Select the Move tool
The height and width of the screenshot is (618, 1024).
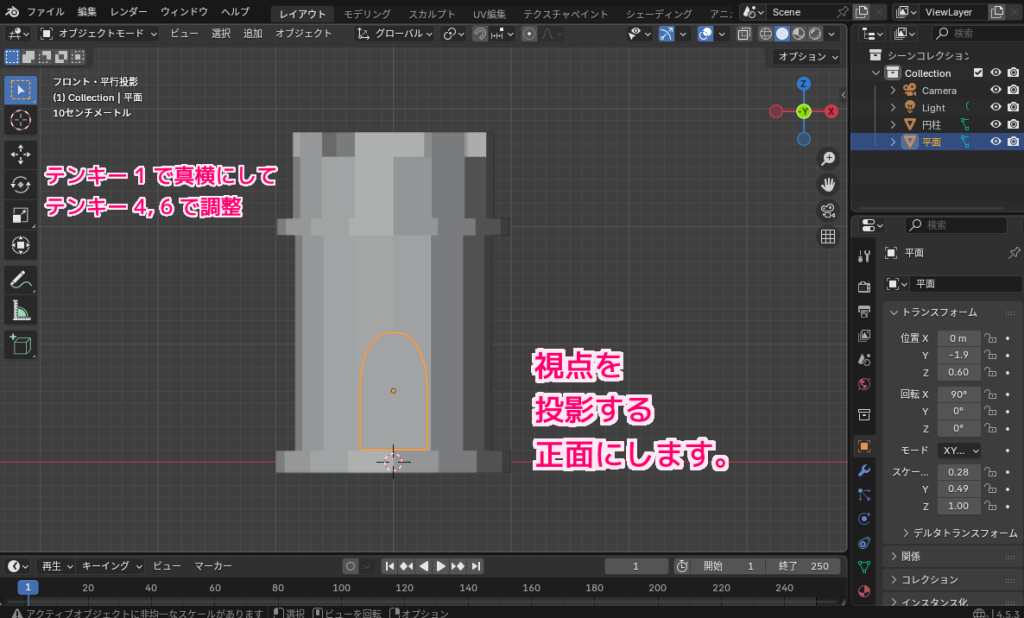20,155
